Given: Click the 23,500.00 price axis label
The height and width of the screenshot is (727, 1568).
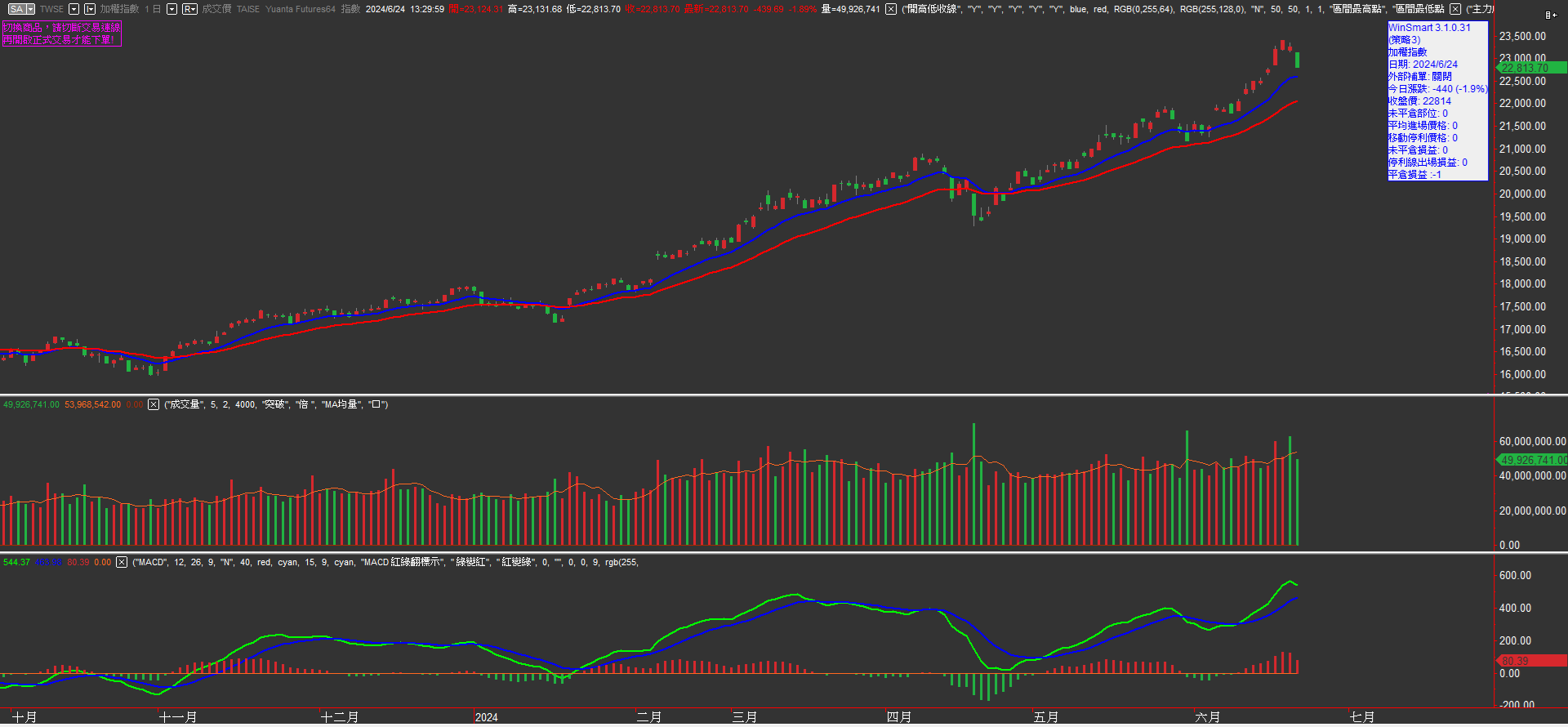Looking at the screenshot, I should coord(1522,37).
